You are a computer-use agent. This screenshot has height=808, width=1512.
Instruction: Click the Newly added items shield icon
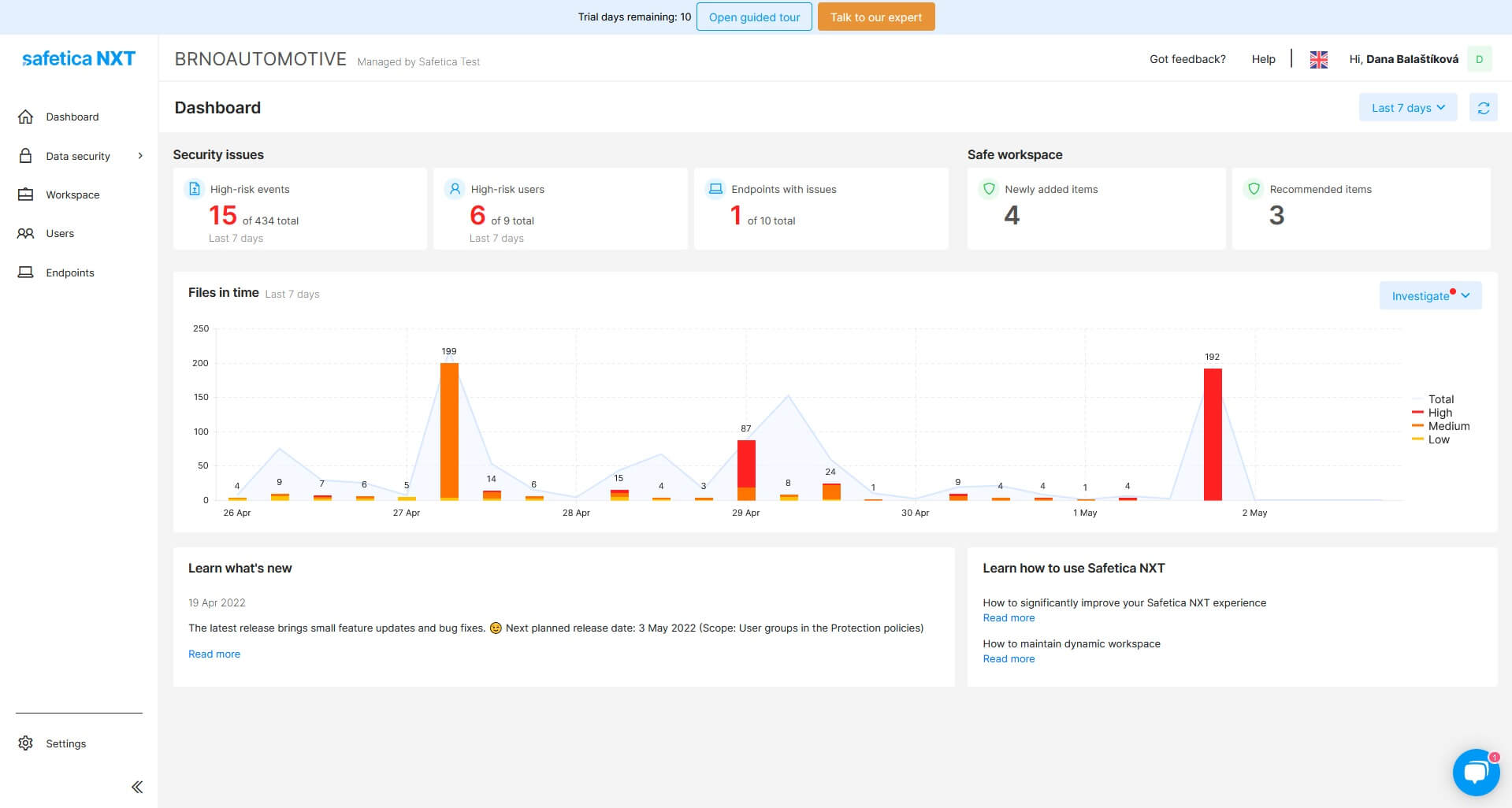click(x=989, y=189)
